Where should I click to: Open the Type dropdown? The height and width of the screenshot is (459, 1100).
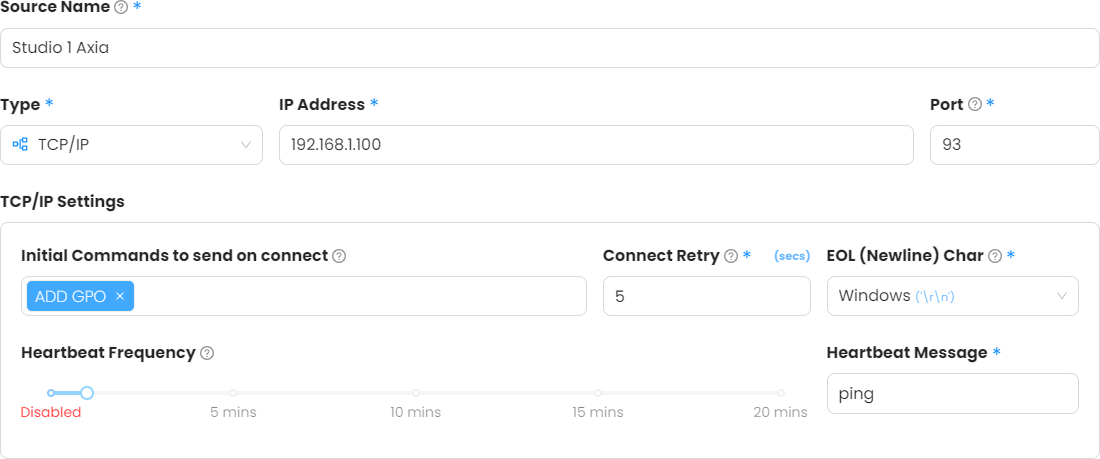point(131,145)
